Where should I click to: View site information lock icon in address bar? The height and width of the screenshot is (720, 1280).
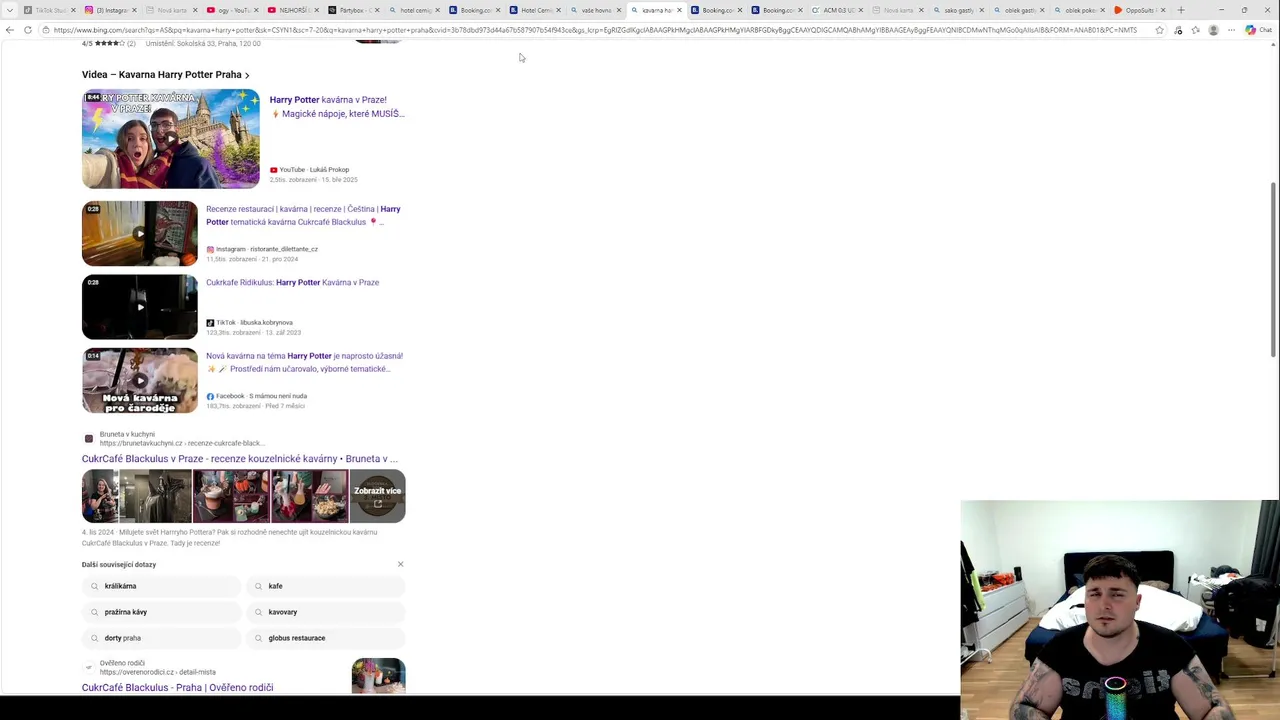coord(46,30)
